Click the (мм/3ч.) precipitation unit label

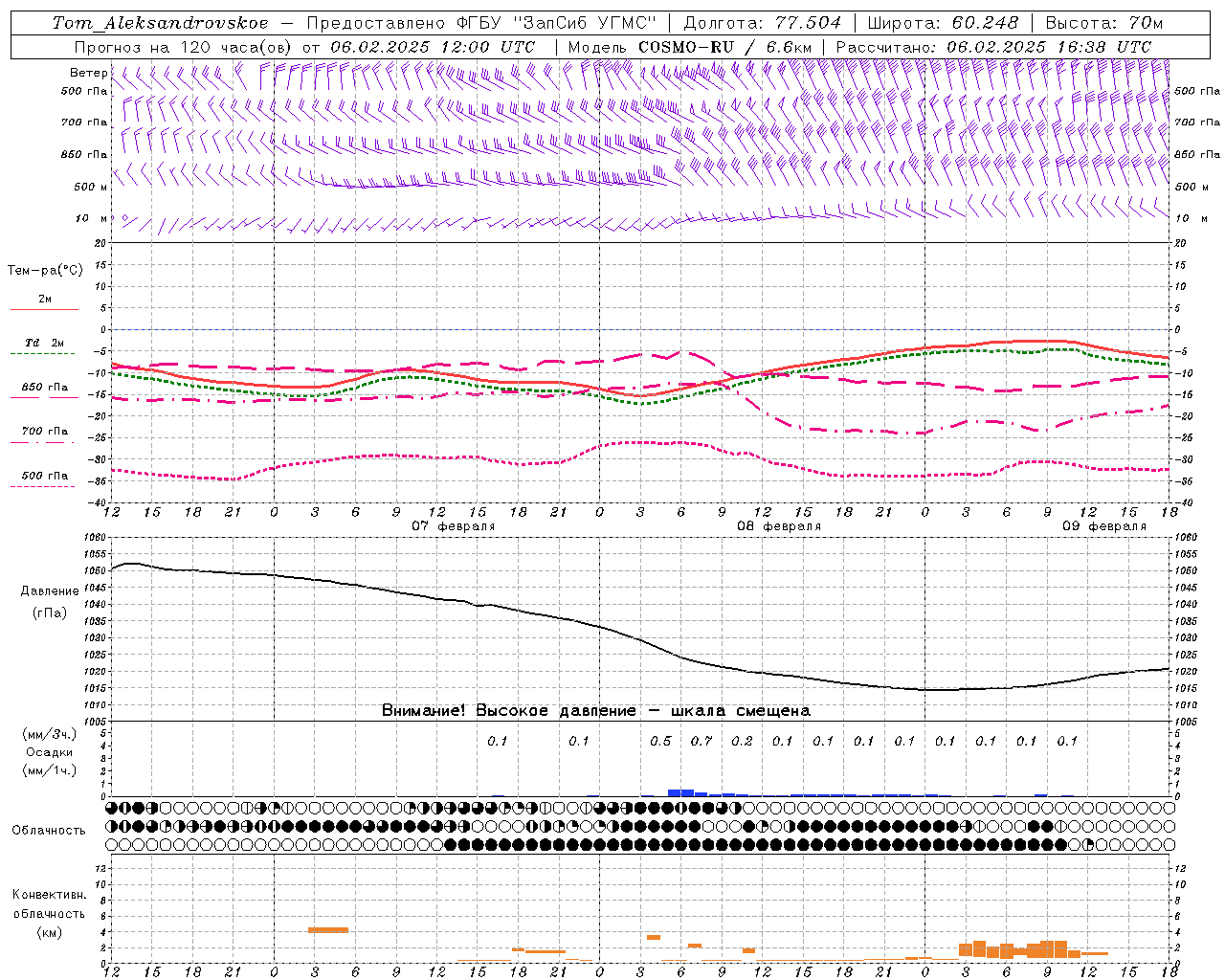tap(50, 734)
